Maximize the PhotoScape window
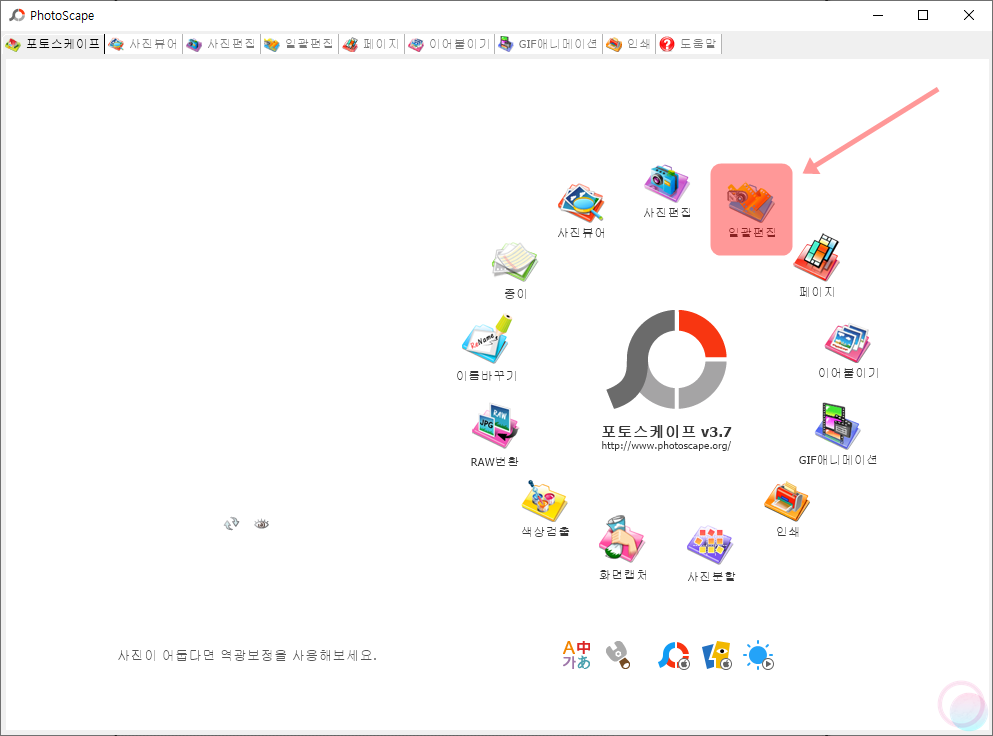The width and height of the screenshot is (993, 736). click(923, 15)
